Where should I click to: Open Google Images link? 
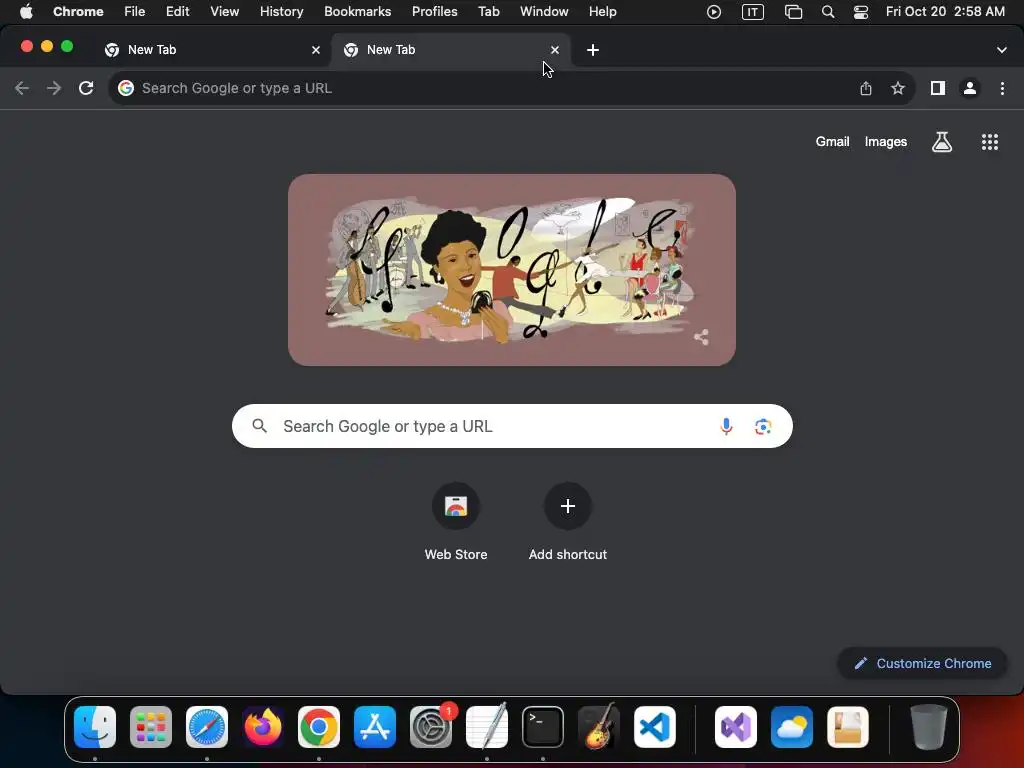(x=886, y=142)
